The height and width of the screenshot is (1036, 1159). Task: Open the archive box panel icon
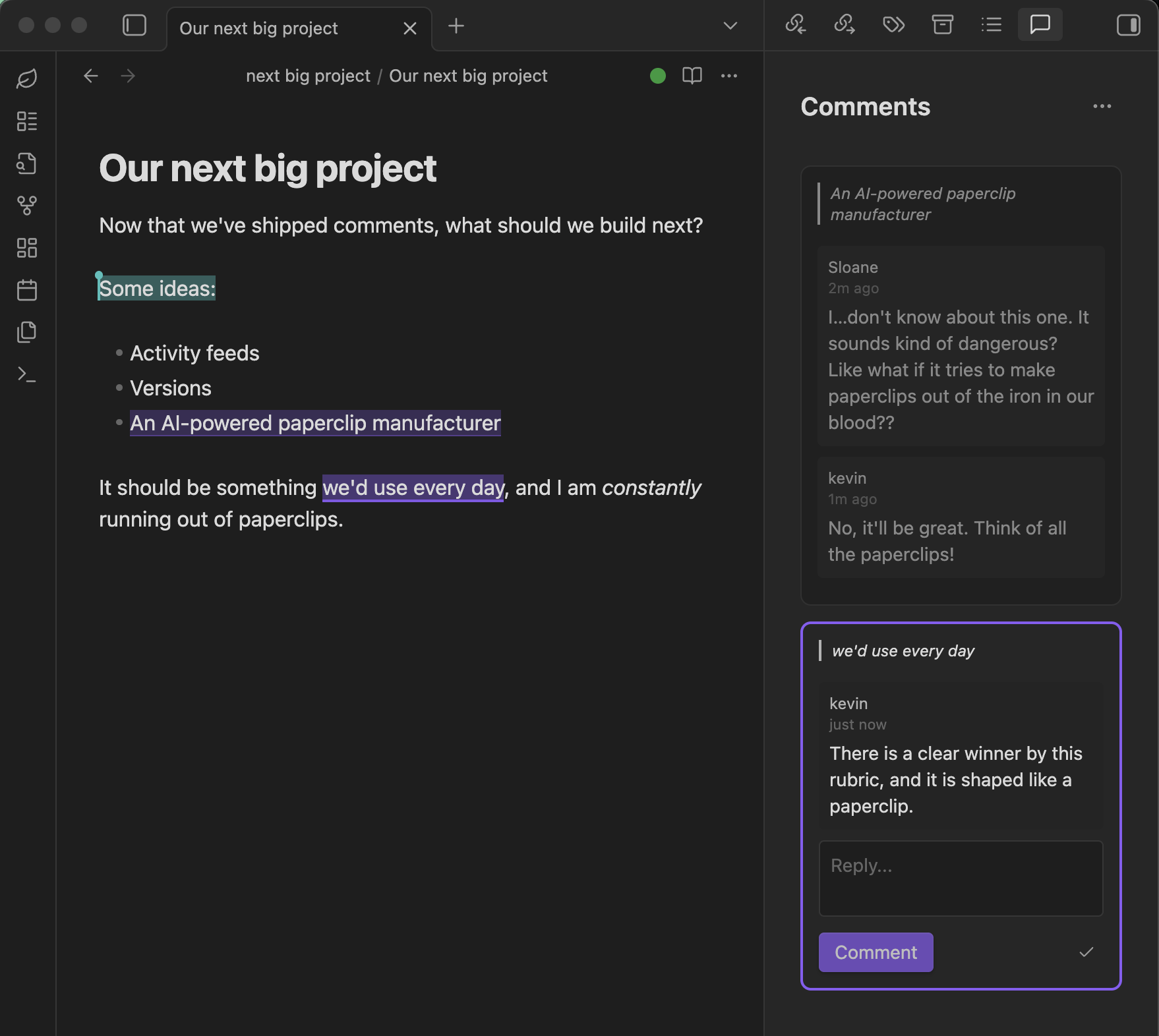942,25
